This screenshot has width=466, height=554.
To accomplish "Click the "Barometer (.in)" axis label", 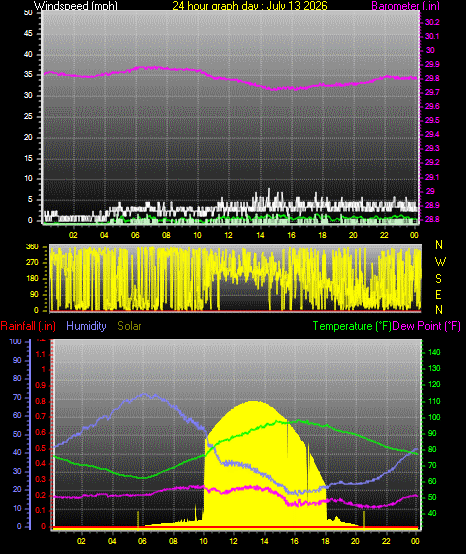I will coord(406,6).
